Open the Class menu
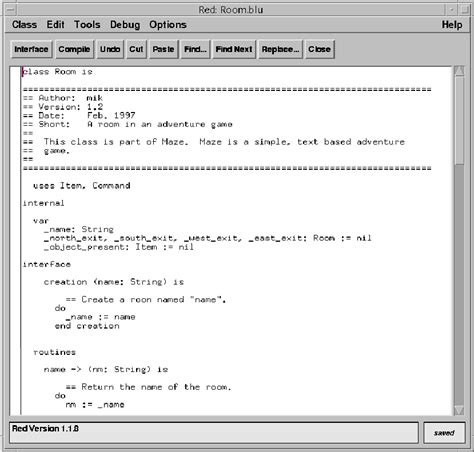 click(x=24, y=25)
